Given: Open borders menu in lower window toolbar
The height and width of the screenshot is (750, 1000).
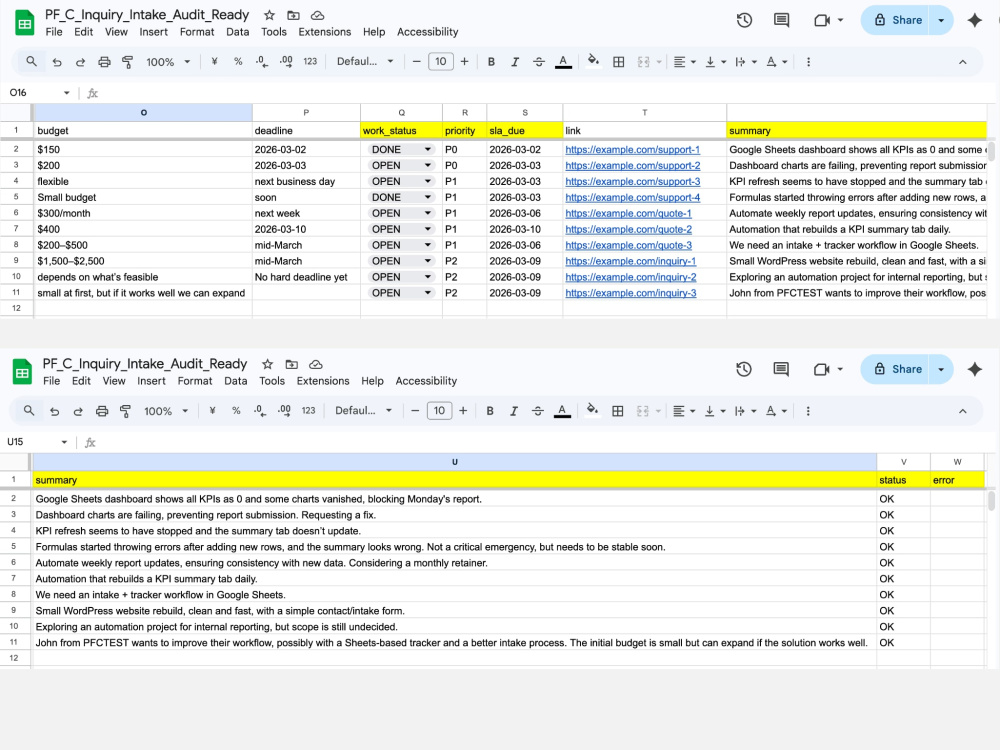Looking at the screenshot, I should pyautogui.click(x=617, y=411).
